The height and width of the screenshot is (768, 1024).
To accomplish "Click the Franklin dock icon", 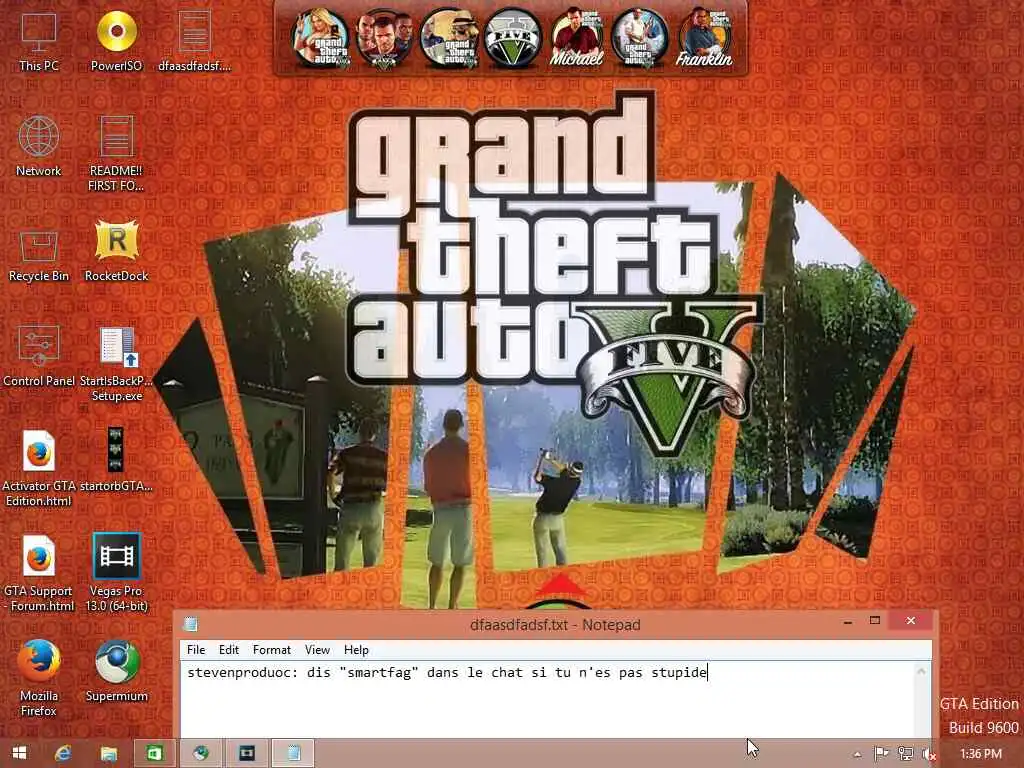I will pyautogui.click(x=704, y=39).
